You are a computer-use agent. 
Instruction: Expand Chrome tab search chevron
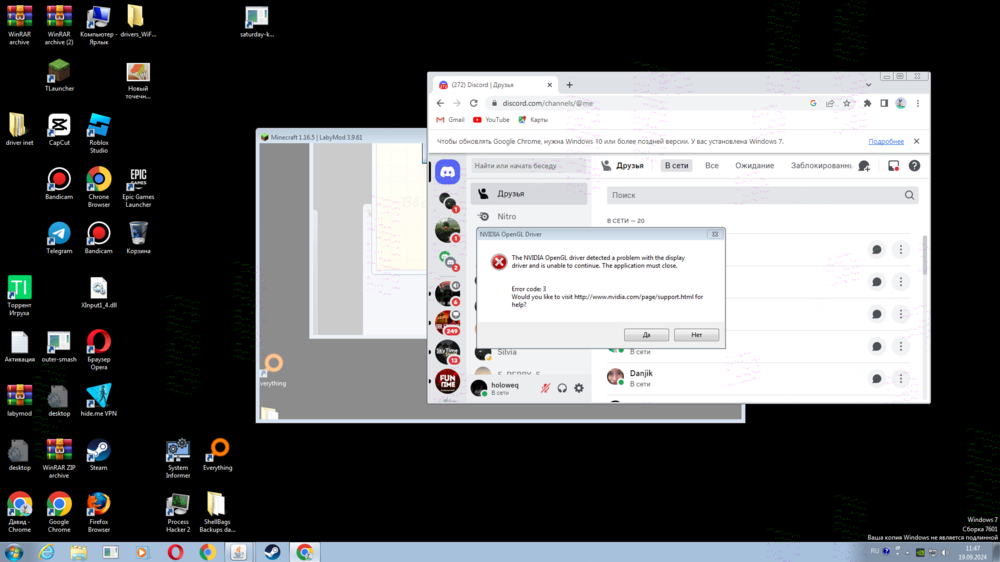tap(868, 85)
